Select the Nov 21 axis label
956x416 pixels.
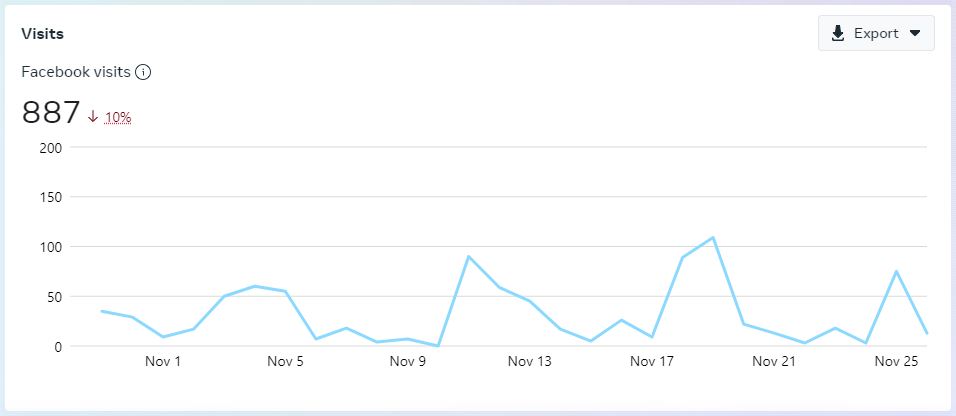tap(774, 362)
